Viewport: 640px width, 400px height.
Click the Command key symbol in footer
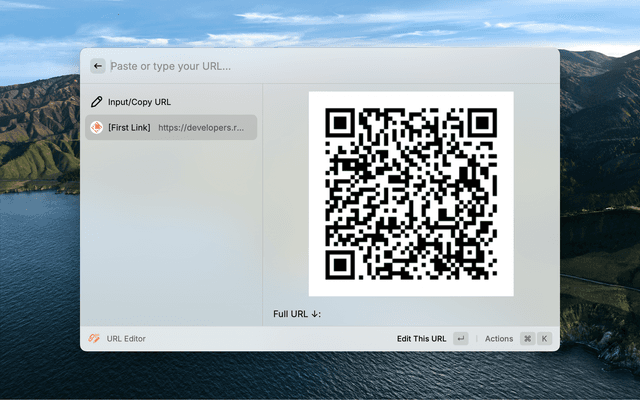pyautogui.click(x=527, y=339)
